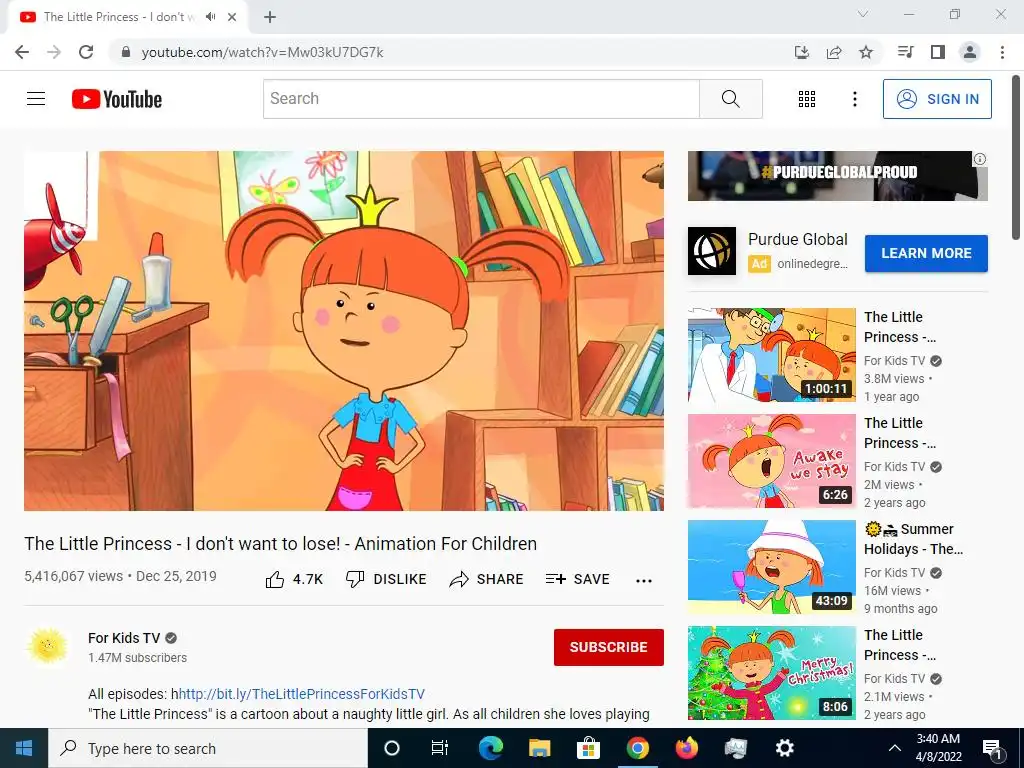Click the Windows taskbar search box
Viewport: 1024px width, 768px height.
pyautogui.click(x=208, y=748)
